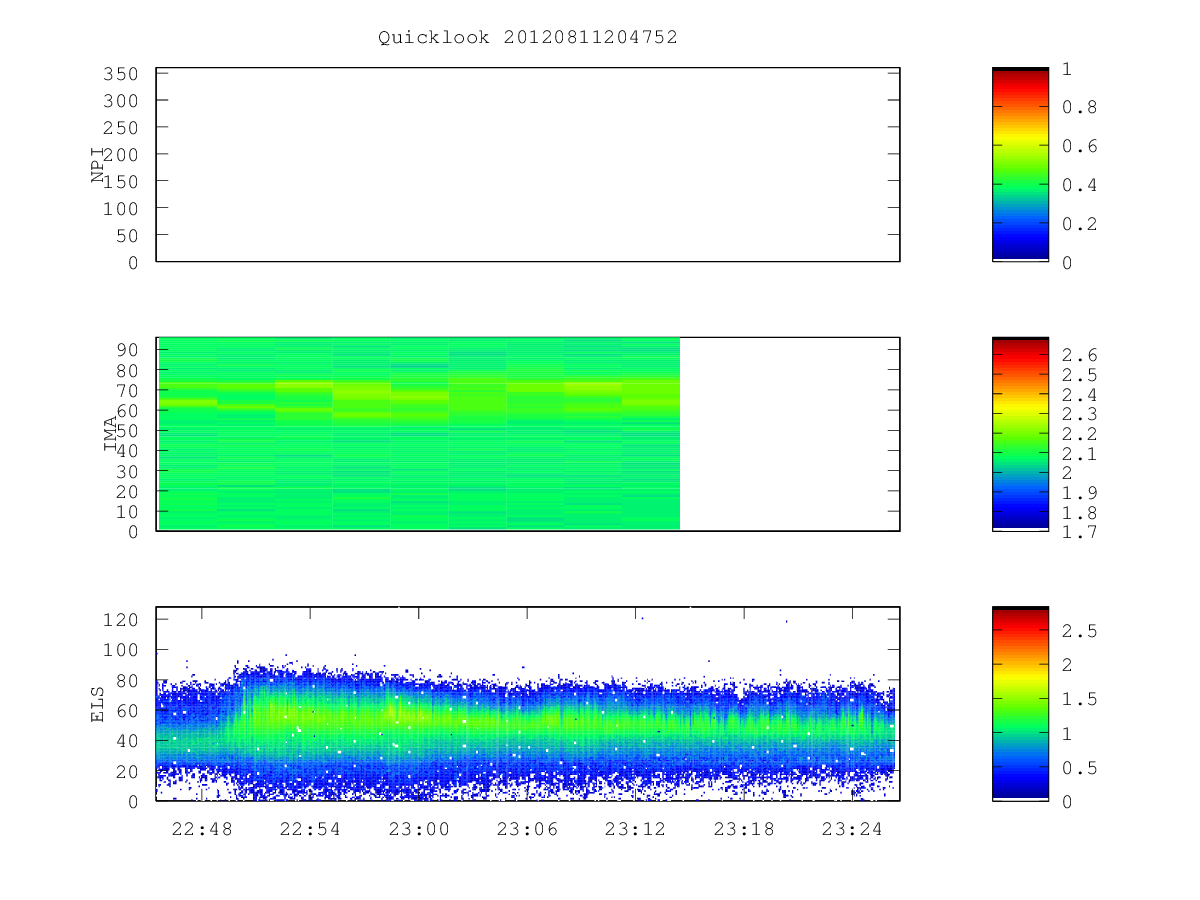Viewport: 1200px width, 900px height.
Task: Click the 0.2 label on NPI colorbar
Action: click(x=1079, y=224)
